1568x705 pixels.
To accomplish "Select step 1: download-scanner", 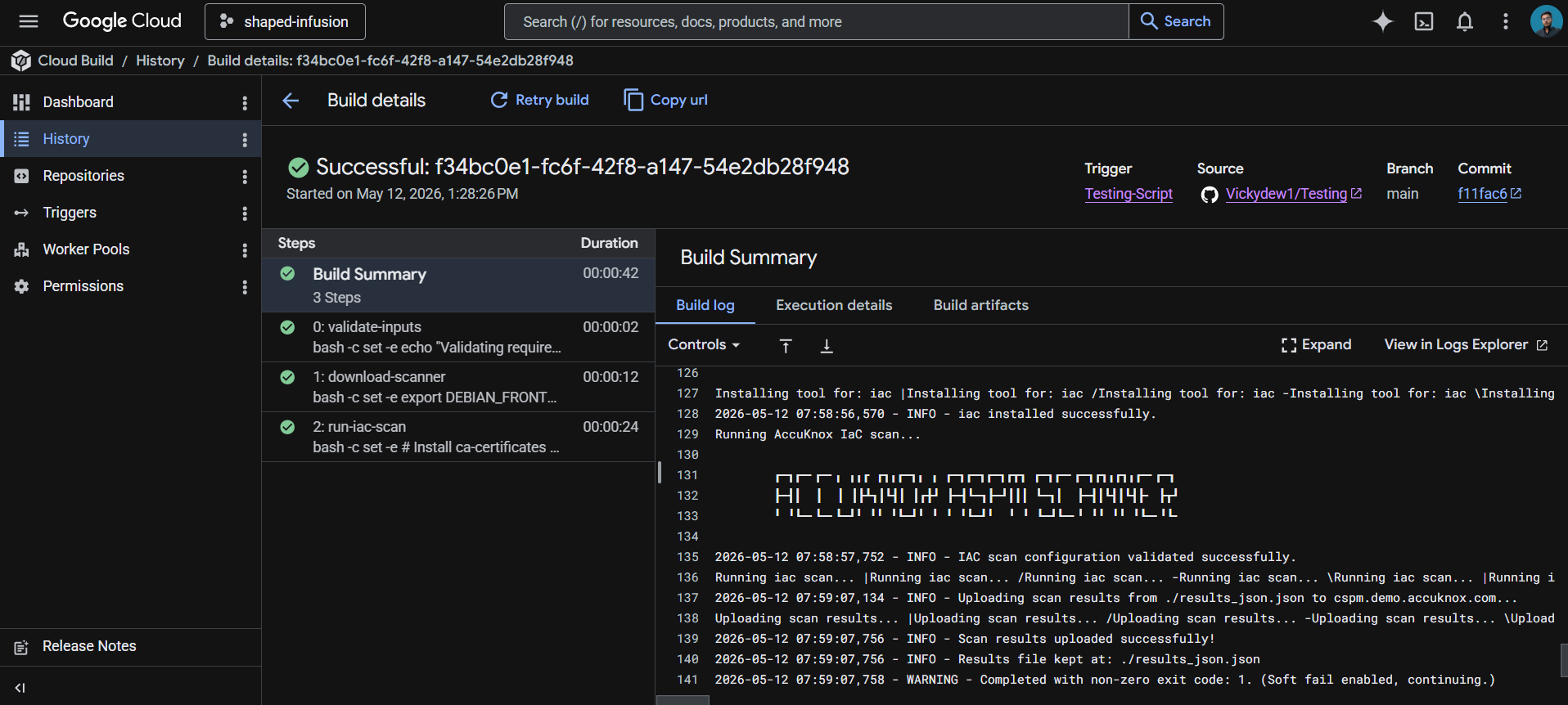I will point(458,387).
